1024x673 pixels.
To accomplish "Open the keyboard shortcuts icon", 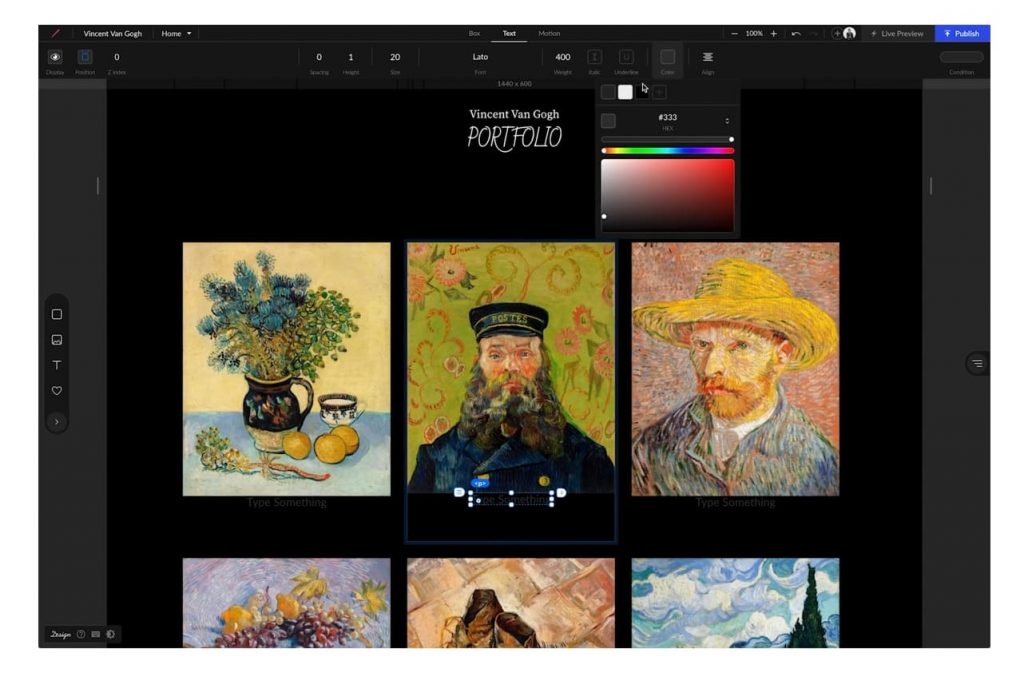I will [95, 634].
